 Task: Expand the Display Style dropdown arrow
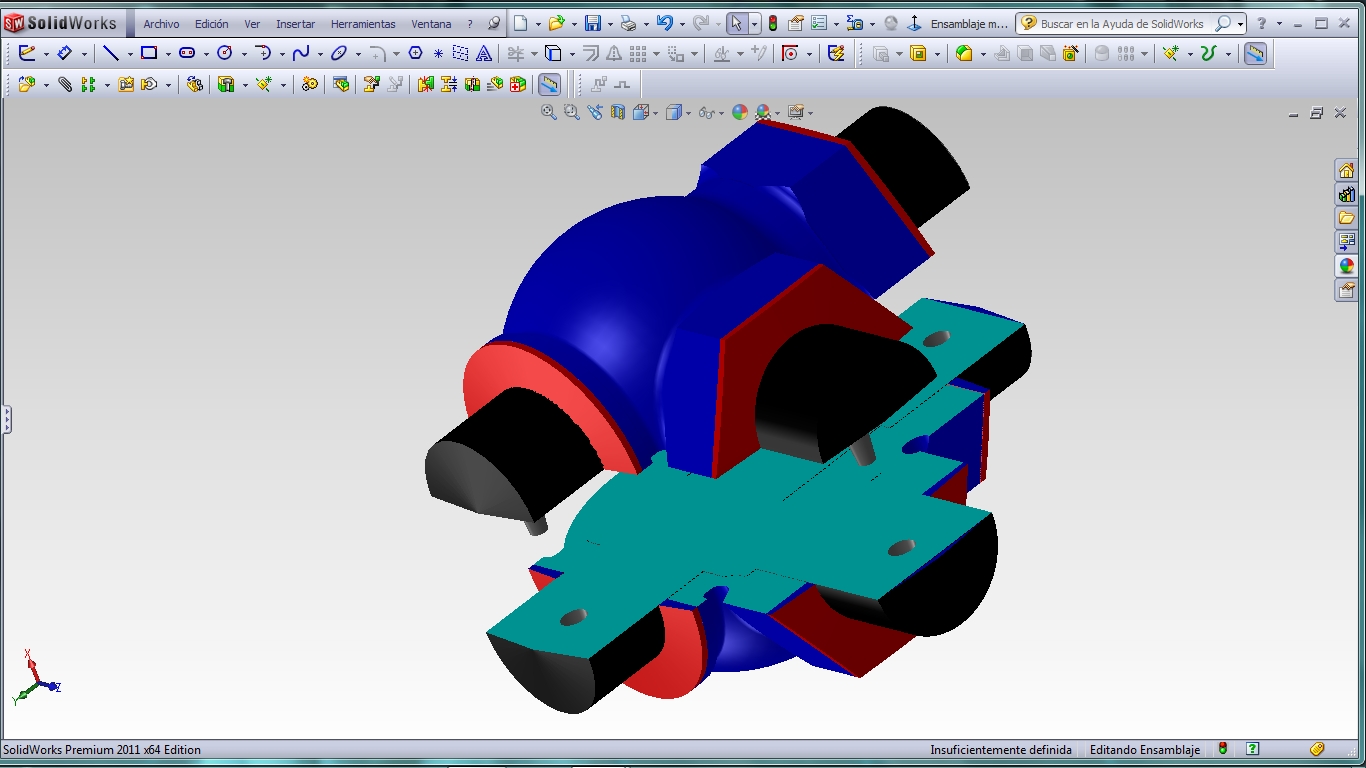tap(689, 113)
